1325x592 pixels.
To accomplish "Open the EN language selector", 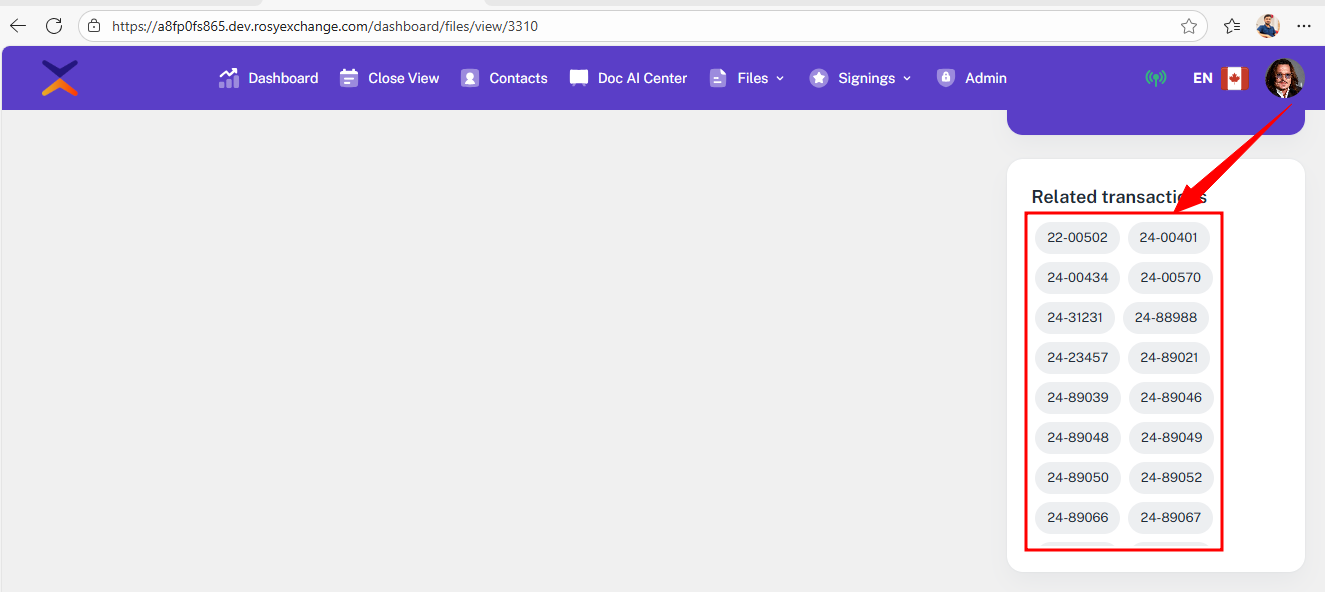I will point(1219,78).
